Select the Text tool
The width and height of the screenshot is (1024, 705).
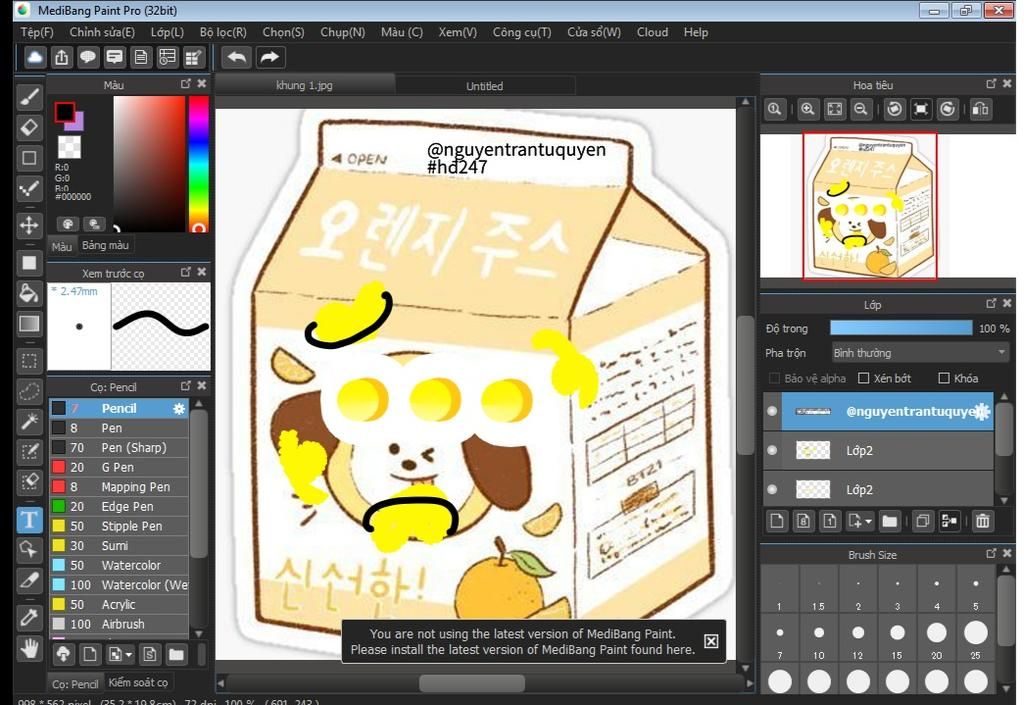pos(29,520)
